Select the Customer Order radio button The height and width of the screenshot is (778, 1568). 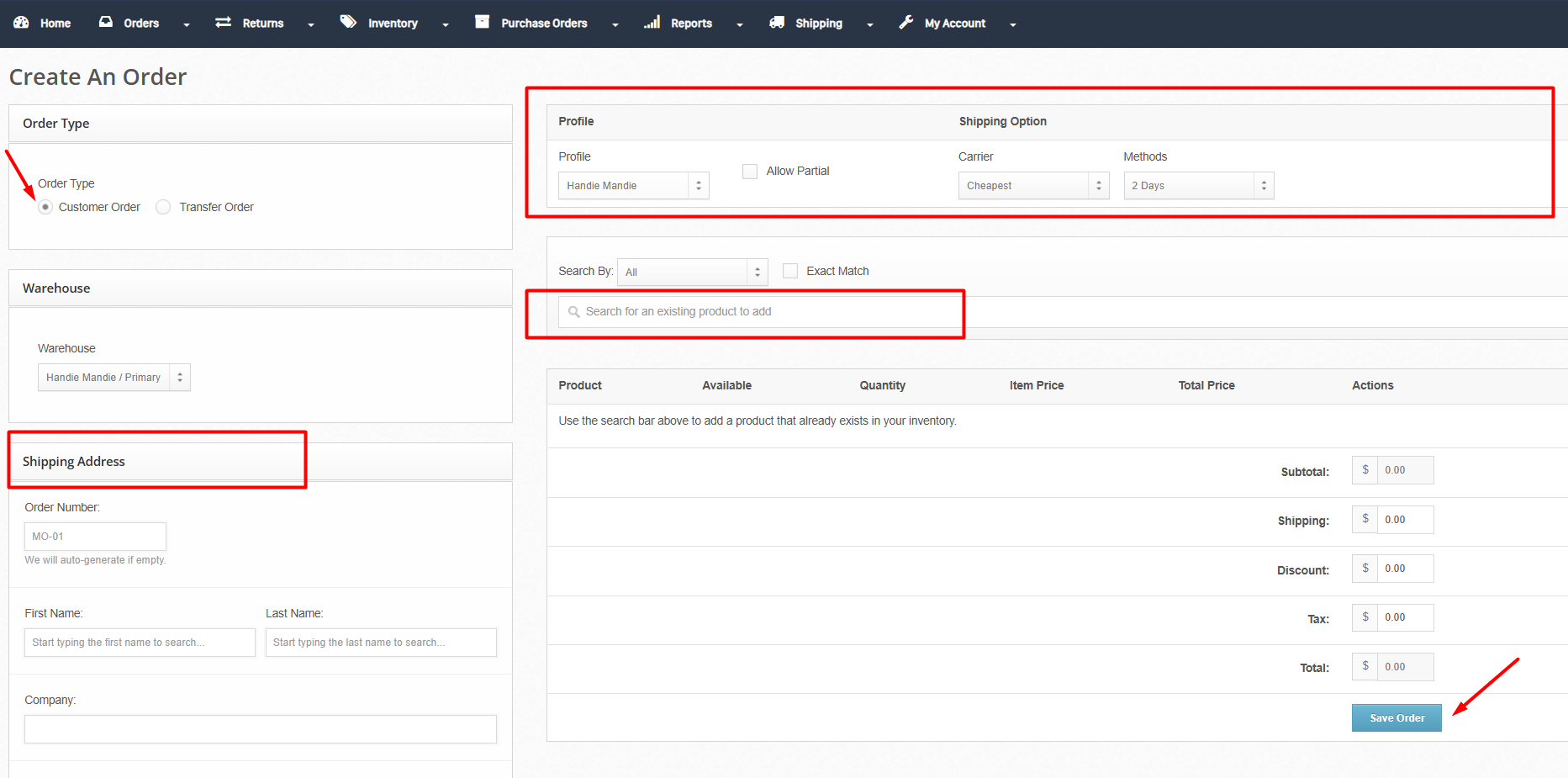tap(45, 207)
